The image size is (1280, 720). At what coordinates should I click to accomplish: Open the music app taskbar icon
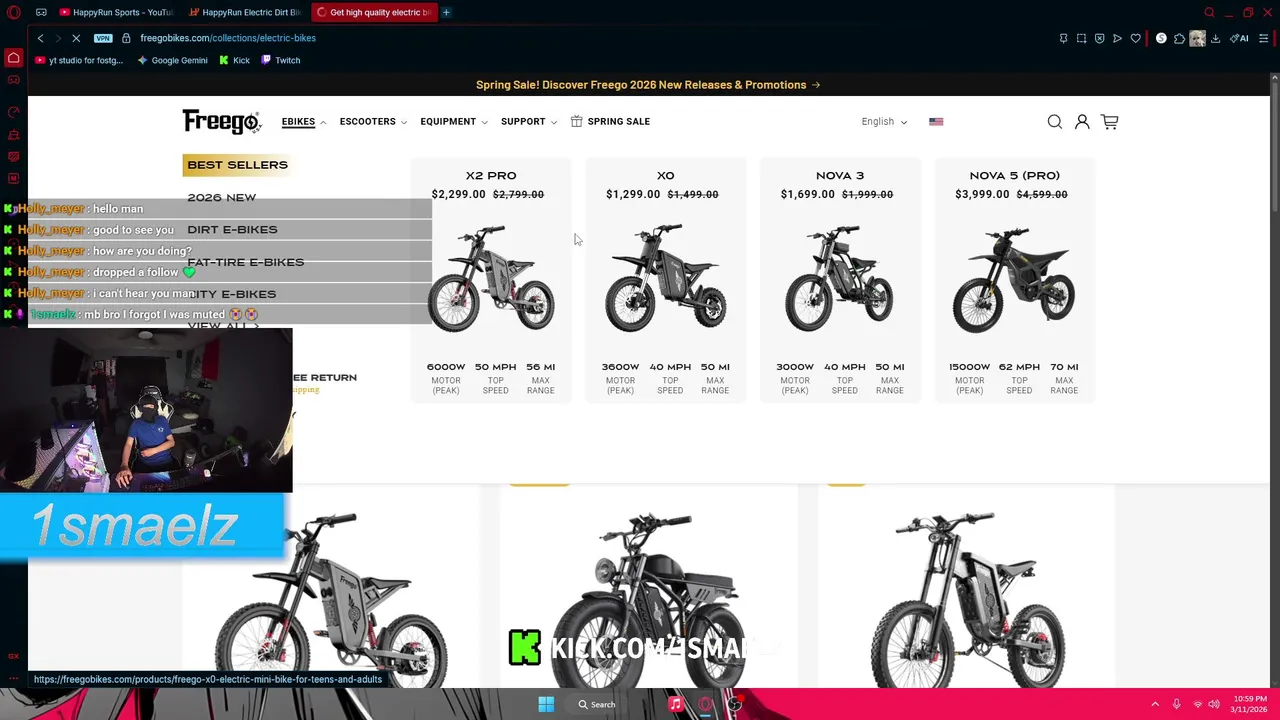point(676,704)
